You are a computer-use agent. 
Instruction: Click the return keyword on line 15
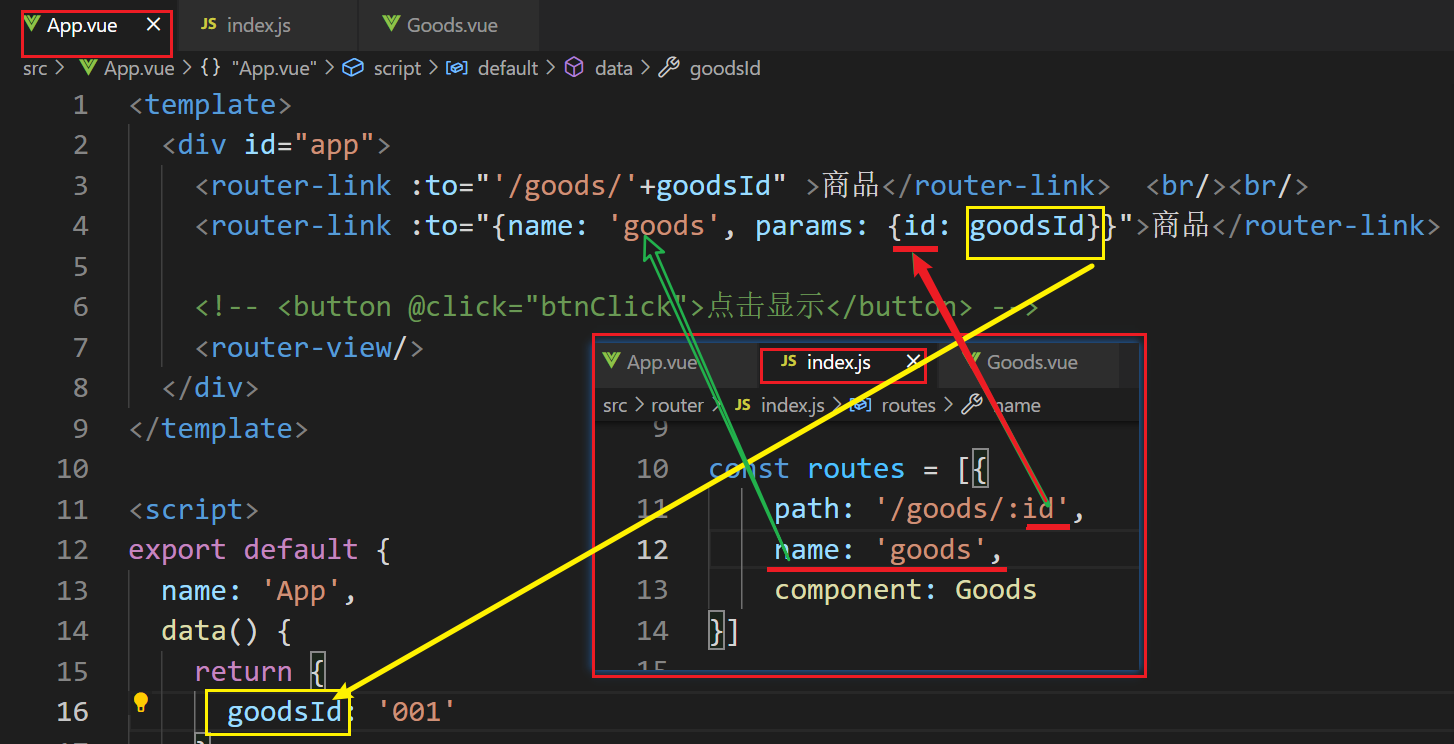[x=243, y=671]
